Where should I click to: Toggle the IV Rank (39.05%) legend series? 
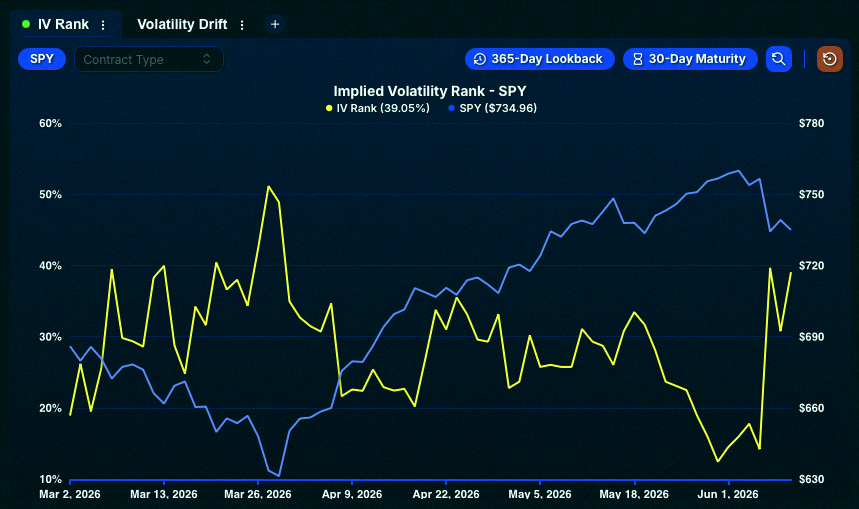click(x=378, y=108)
